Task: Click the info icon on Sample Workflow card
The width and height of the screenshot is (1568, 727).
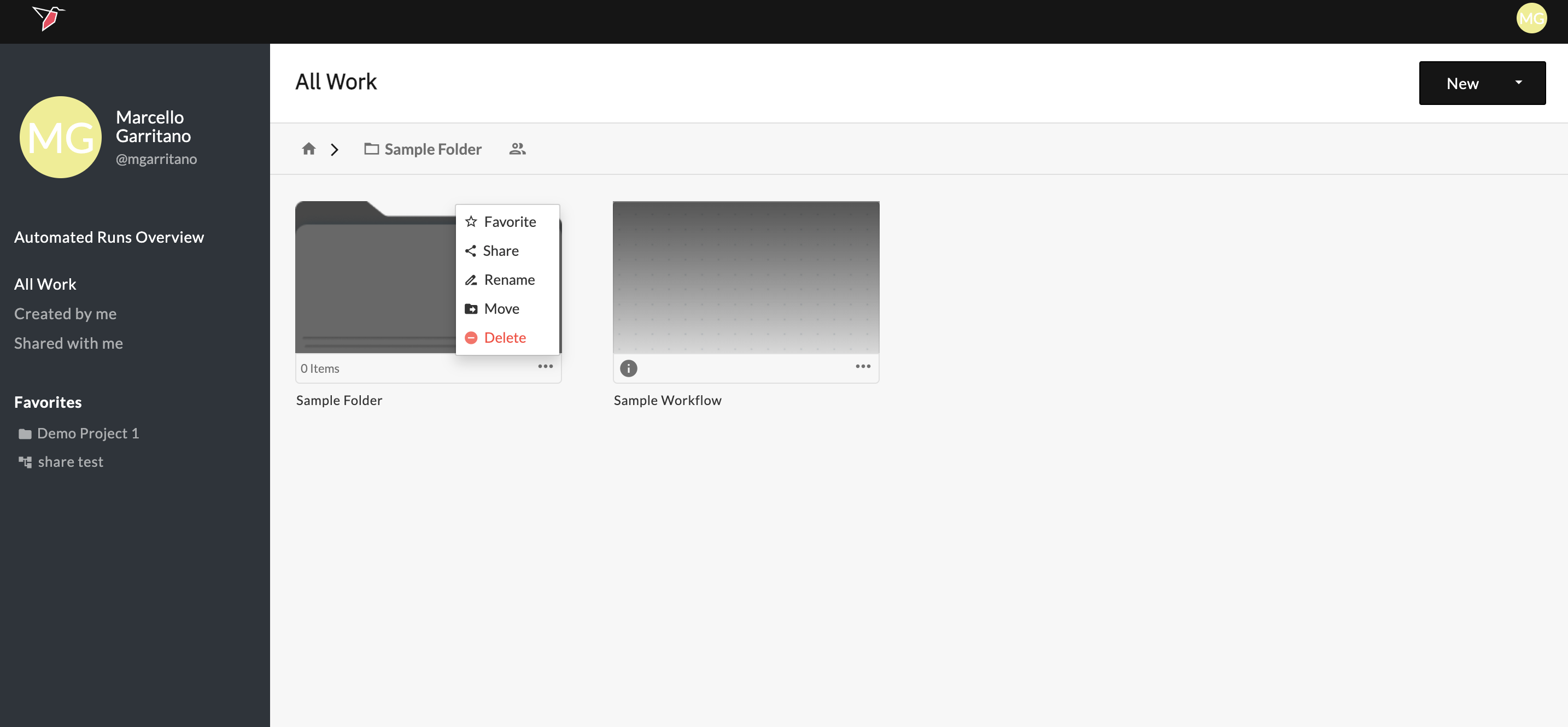Action: [628, 368]
